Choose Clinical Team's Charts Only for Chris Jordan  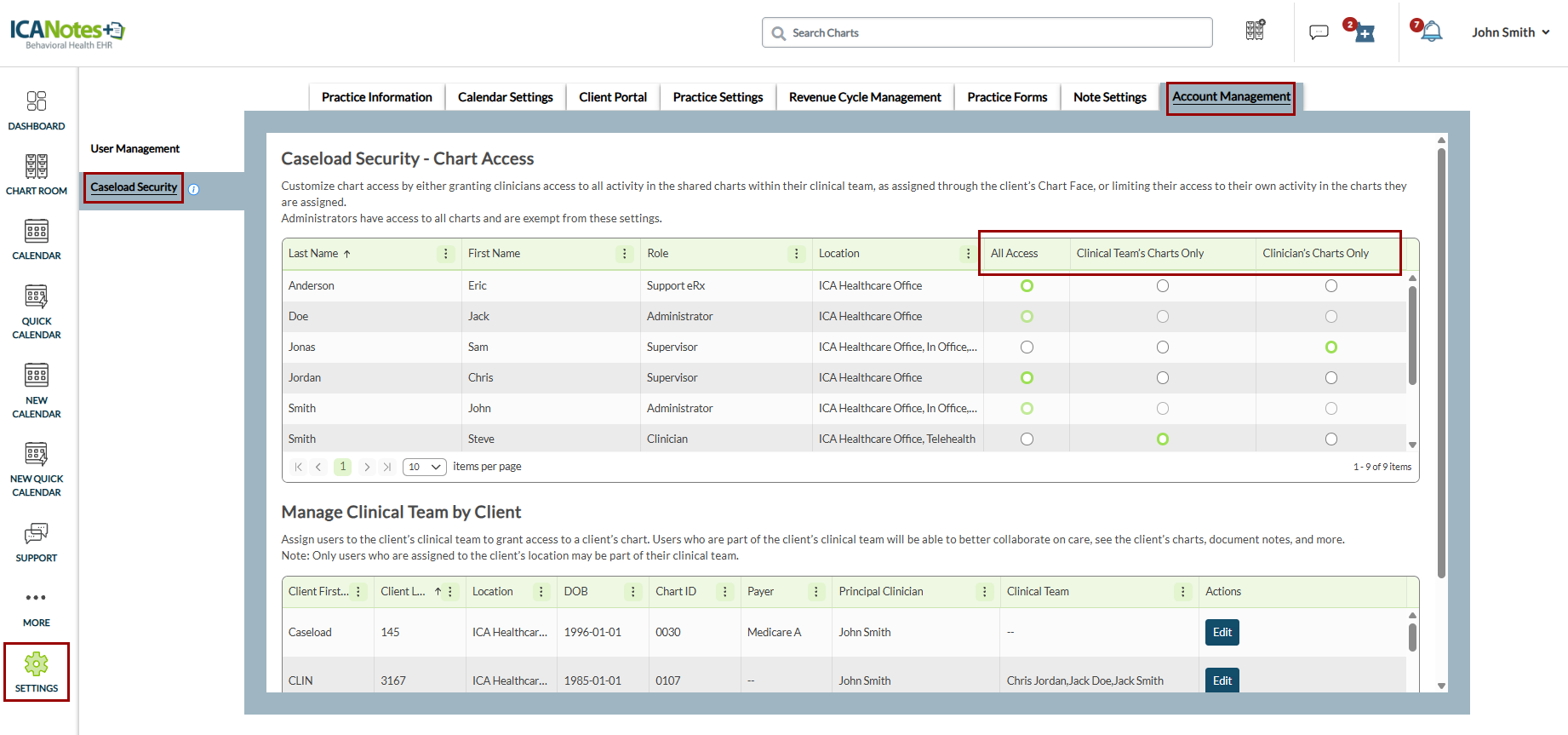tap(1162, 378)
